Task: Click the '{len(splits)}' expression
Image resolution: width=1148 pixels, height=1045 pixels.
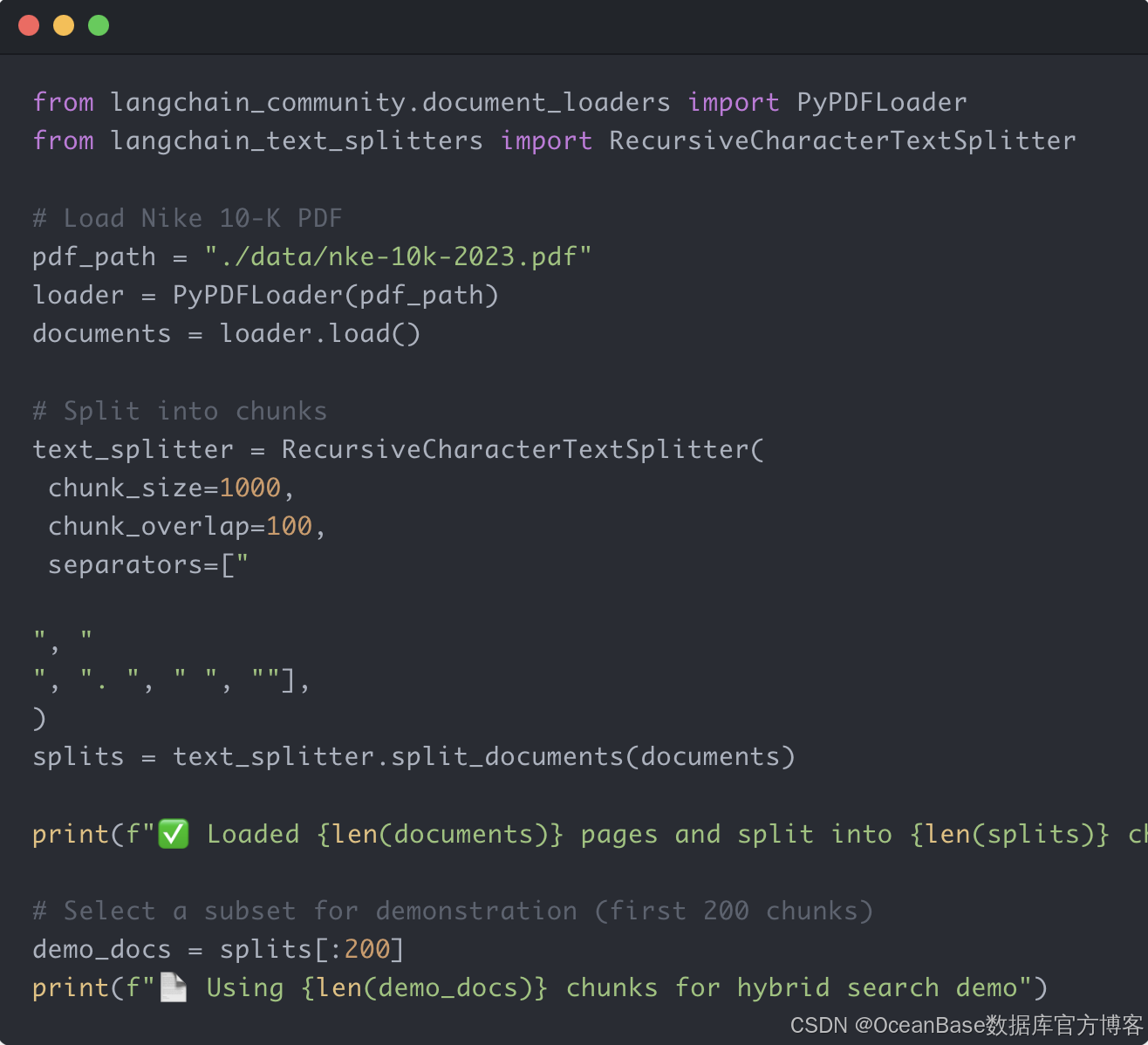Action: [1009, 834]
